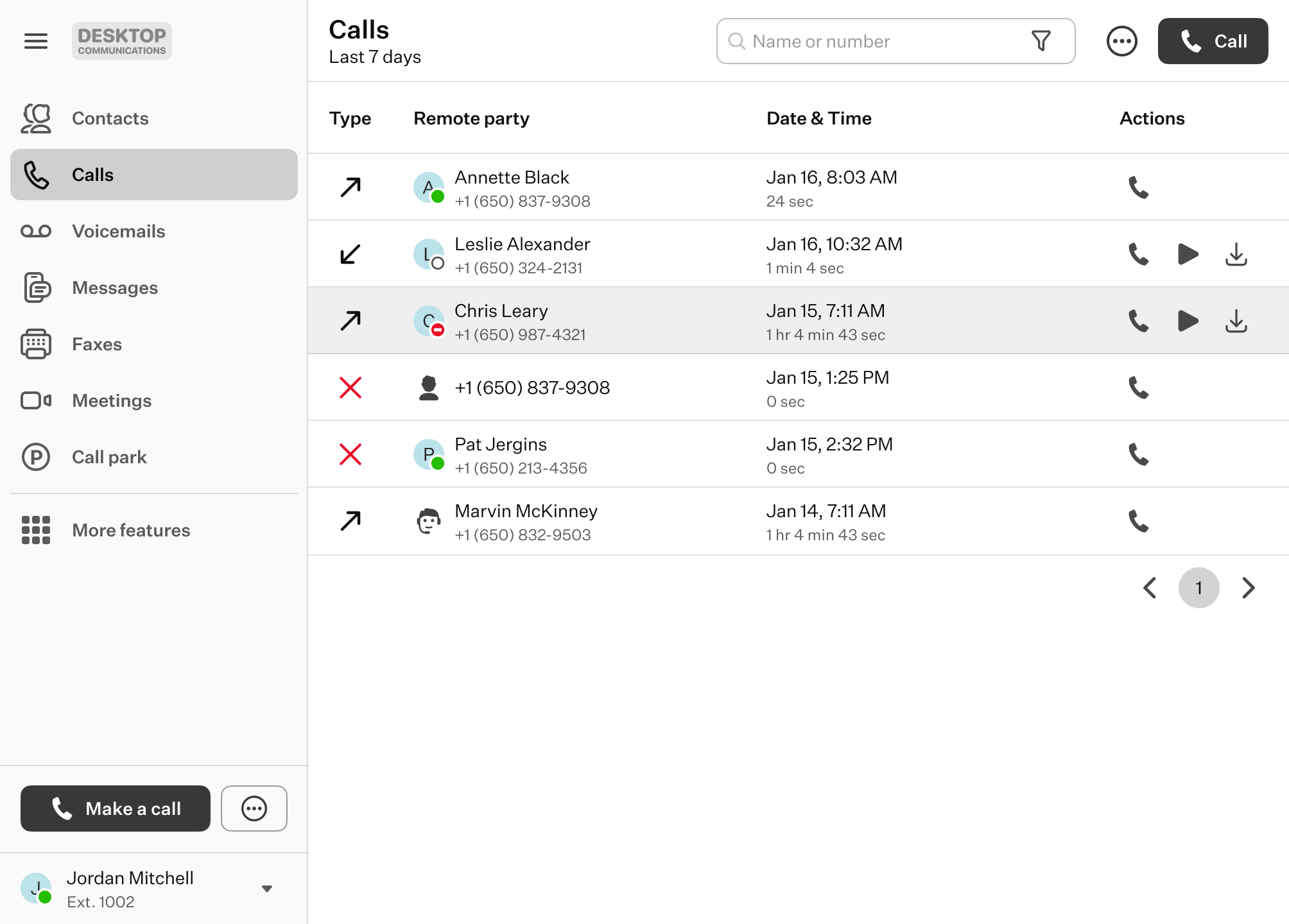
Task: Go to next page of calls
Action: 1248,588
